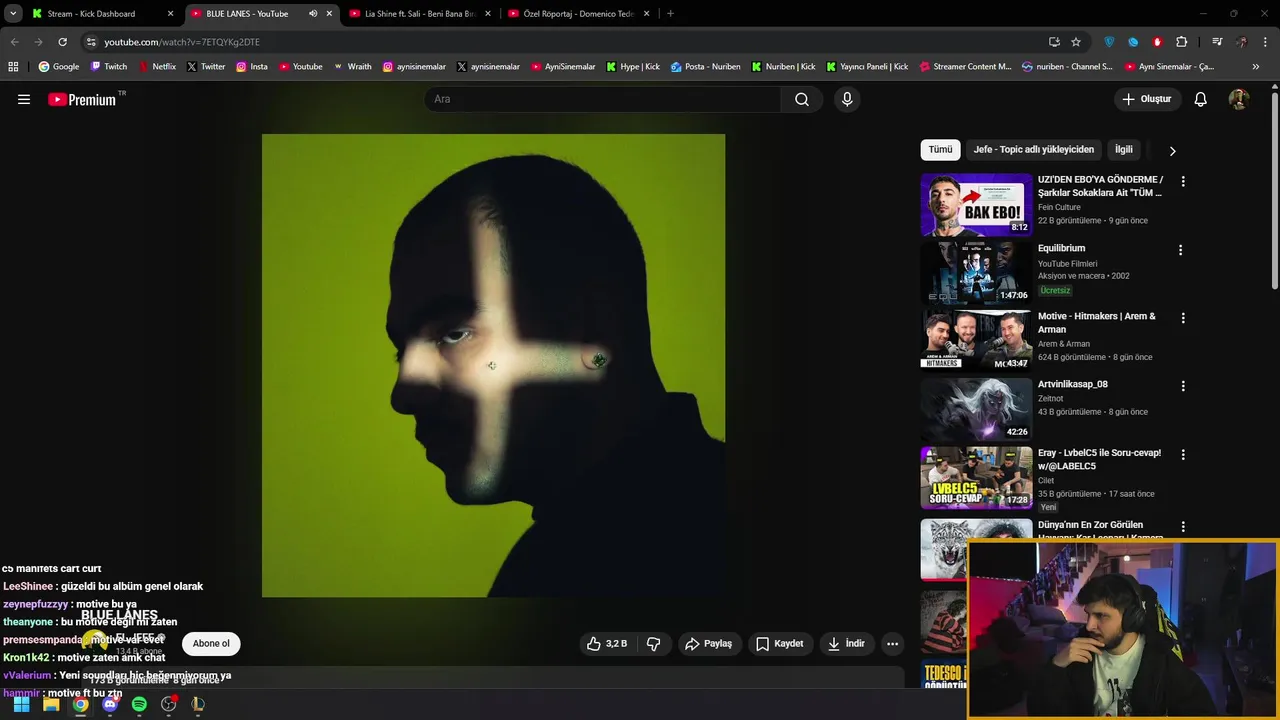Open File Explorer from taskbar
Viewport: 1280px width, 720px height.
click(51, 704)
